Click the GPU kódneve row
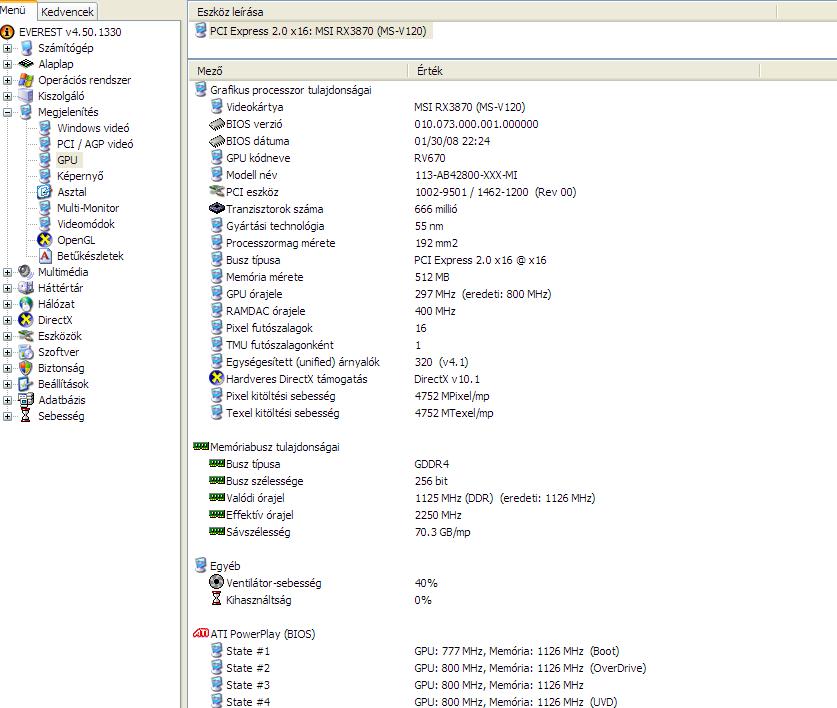Screen dimensions: 837x708 coord(258,158)
